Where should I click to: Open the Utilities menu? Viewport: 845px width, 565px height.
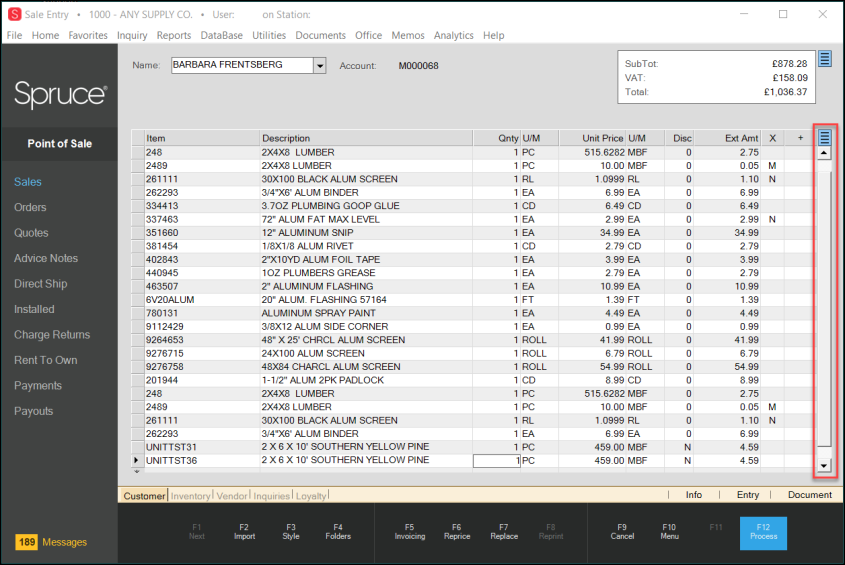[269, 36]
